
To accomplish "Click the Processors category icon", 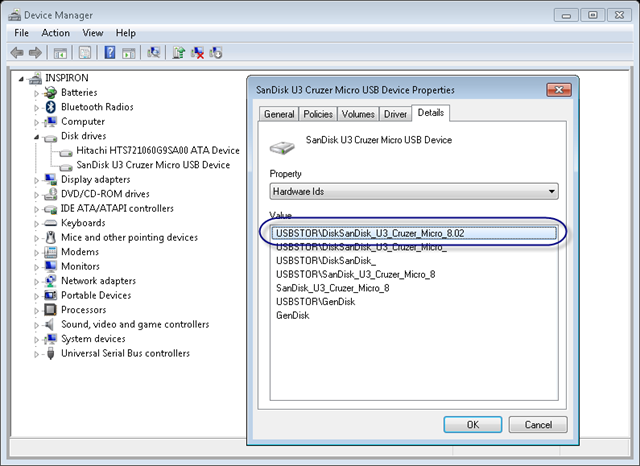I will click(x=50, y=310).
